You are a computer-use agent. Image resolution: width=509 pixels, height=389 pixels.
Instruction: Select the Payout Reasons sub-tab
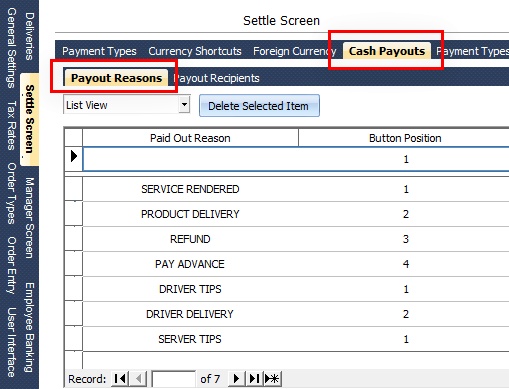116,78
